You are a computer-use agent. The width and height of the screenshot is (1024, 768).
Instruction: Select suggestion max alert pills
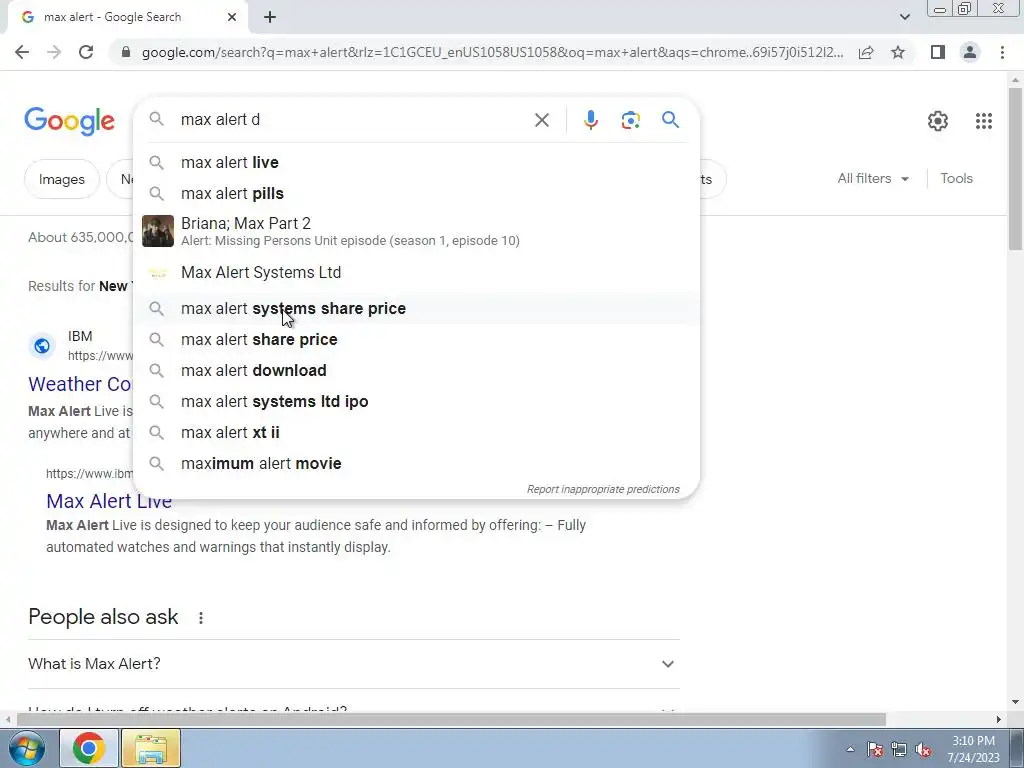[416, 194]
